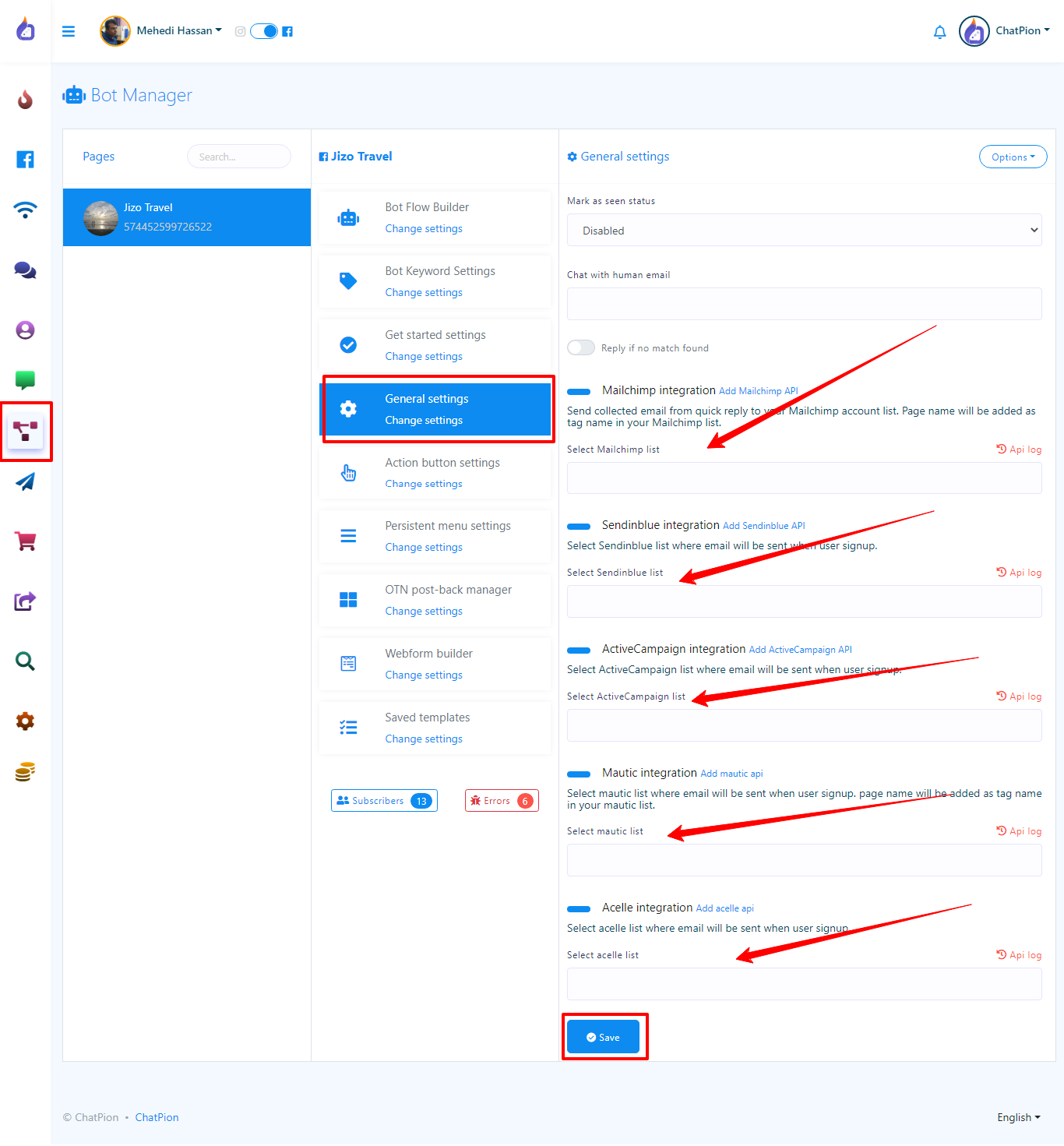Expand the Mark as seen status dropdown
This screenshot has width=1064, height=1146.
coord(804,231)
